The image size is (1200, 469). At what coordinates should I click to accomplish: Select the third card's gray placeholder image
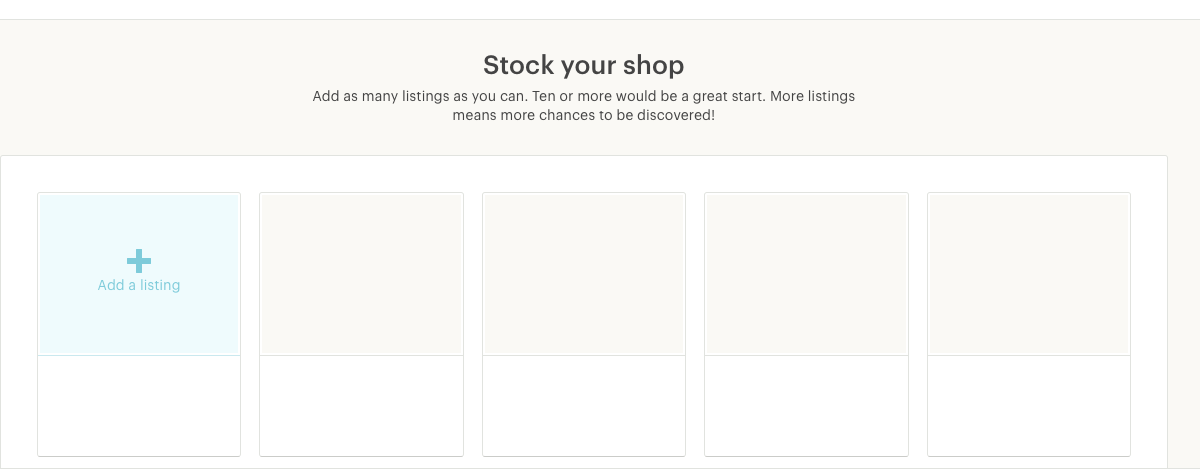(x=584, y=274)
